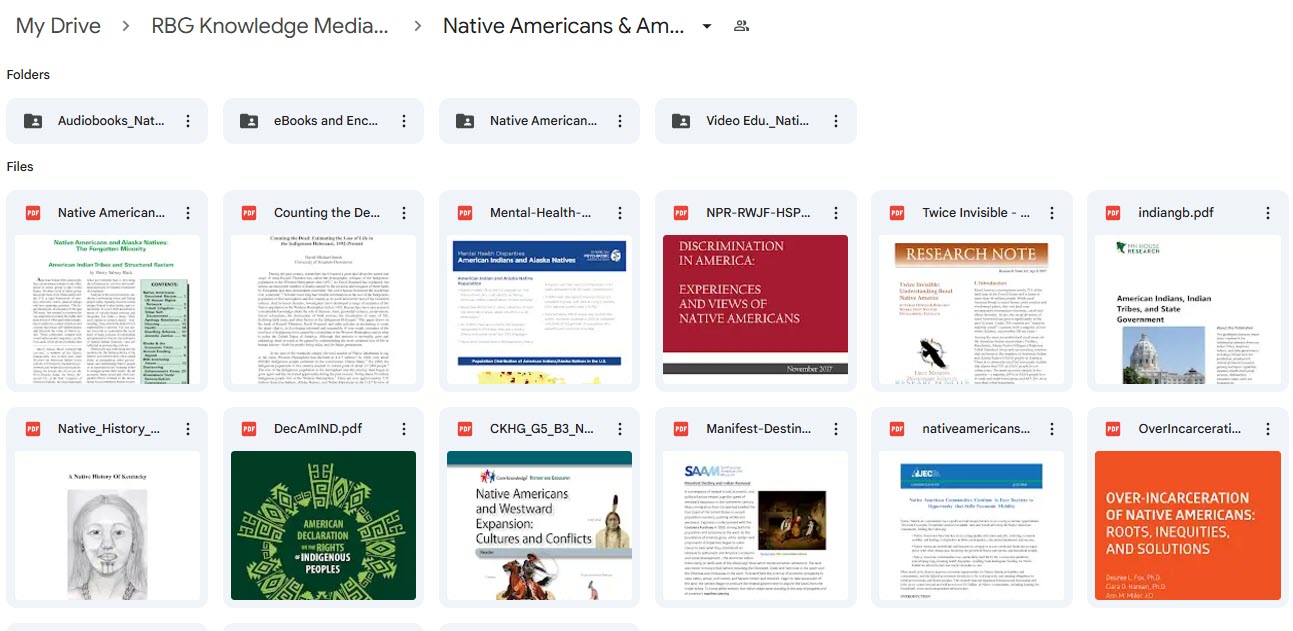Open more options for Native_History file
Image resolution: width=1293 pixels, height=631 pixels.
click(188, 429)
